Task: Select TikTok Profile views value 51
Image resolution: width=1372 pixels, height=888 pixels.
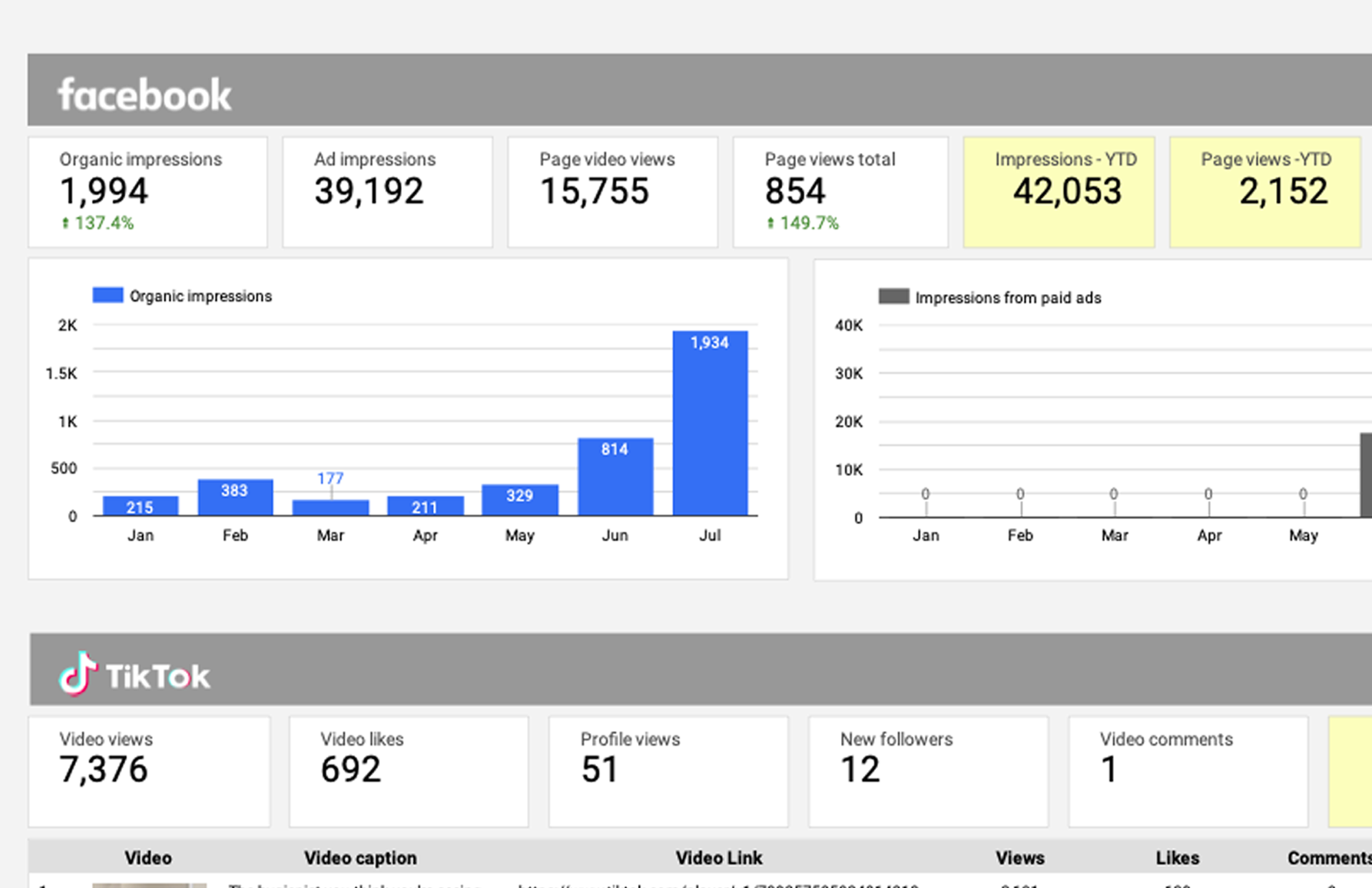Action: [x=600, y=769]
